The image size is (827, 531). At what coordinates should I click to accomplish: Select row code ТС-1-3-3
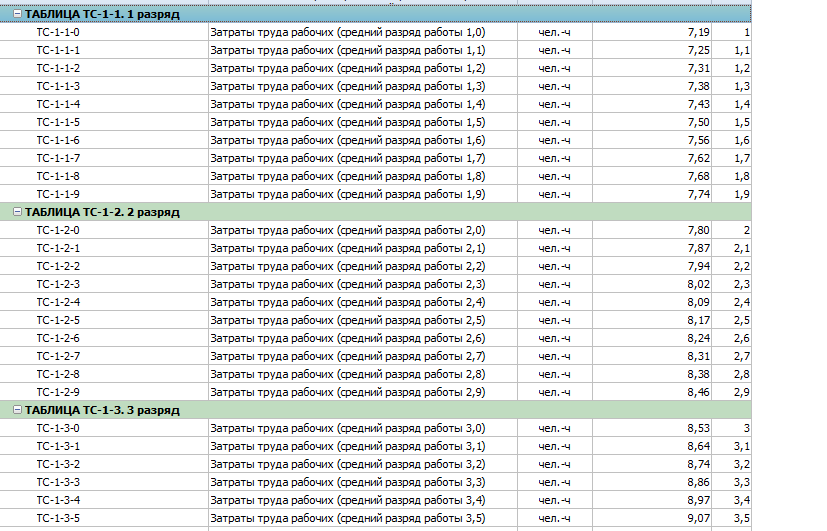(58, 482)
